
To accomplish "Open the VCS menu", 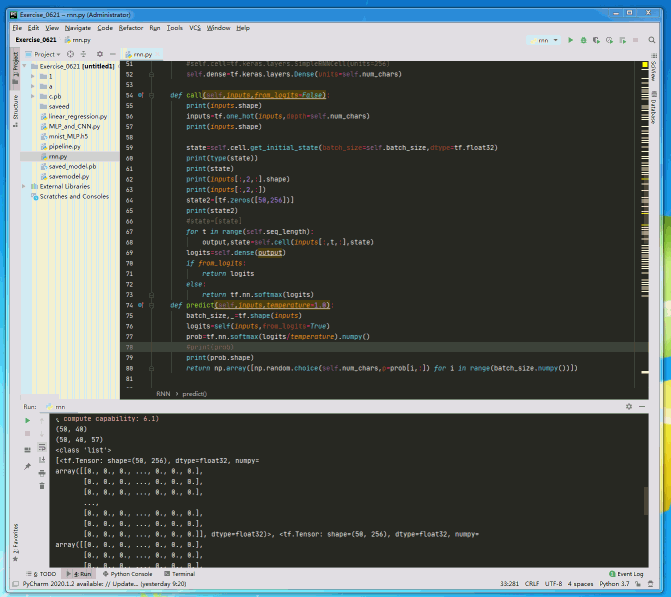I will [x=195, y=28].
